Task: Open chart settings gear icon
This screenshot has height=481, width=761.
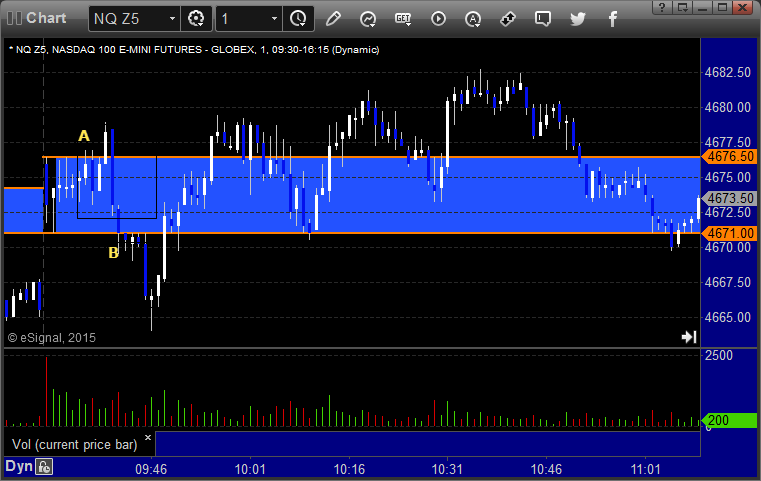Action: pos(196,19)
